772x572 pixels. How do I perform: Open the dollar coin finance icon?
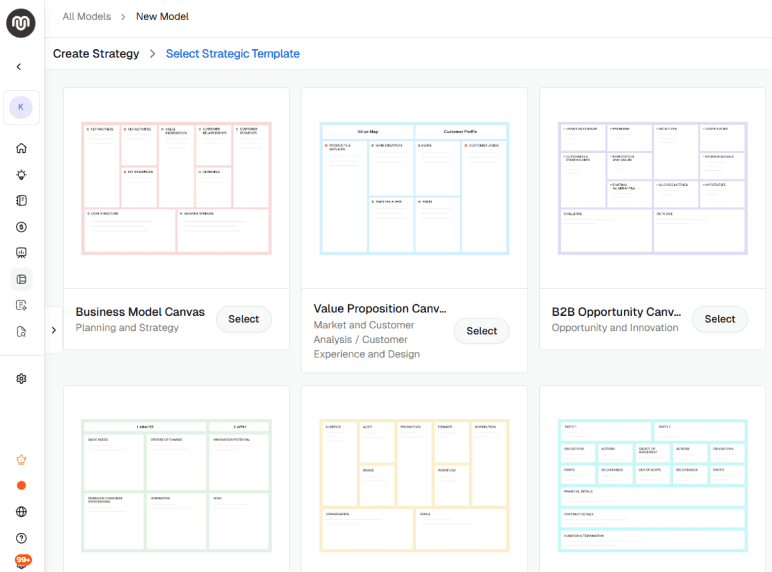21,227
